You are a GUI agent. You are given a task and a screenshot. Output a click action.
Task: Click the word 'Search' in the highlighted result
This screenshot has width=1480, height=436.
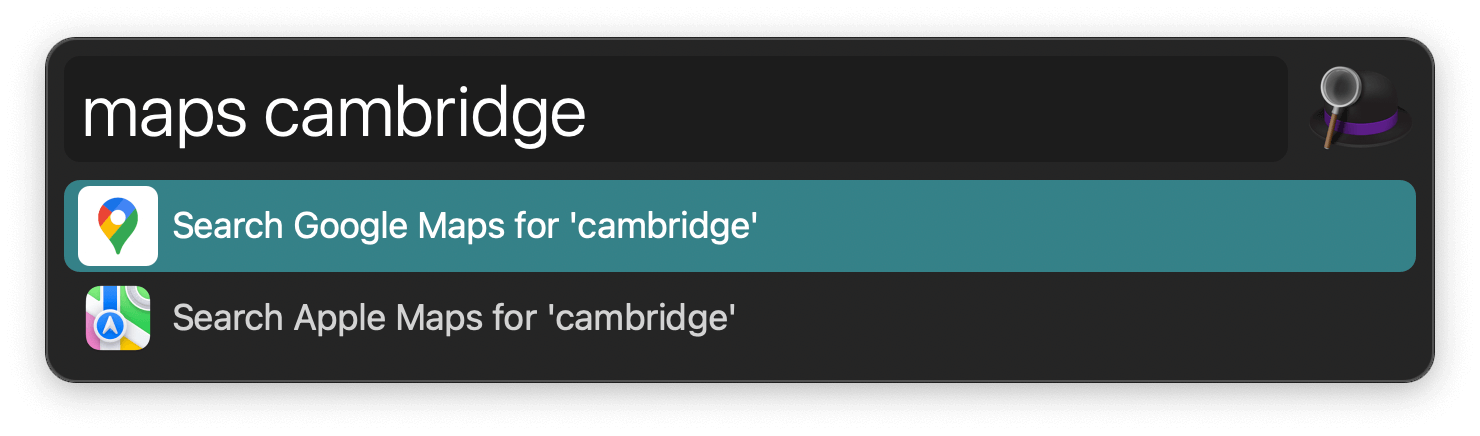(x=228, y=226)
